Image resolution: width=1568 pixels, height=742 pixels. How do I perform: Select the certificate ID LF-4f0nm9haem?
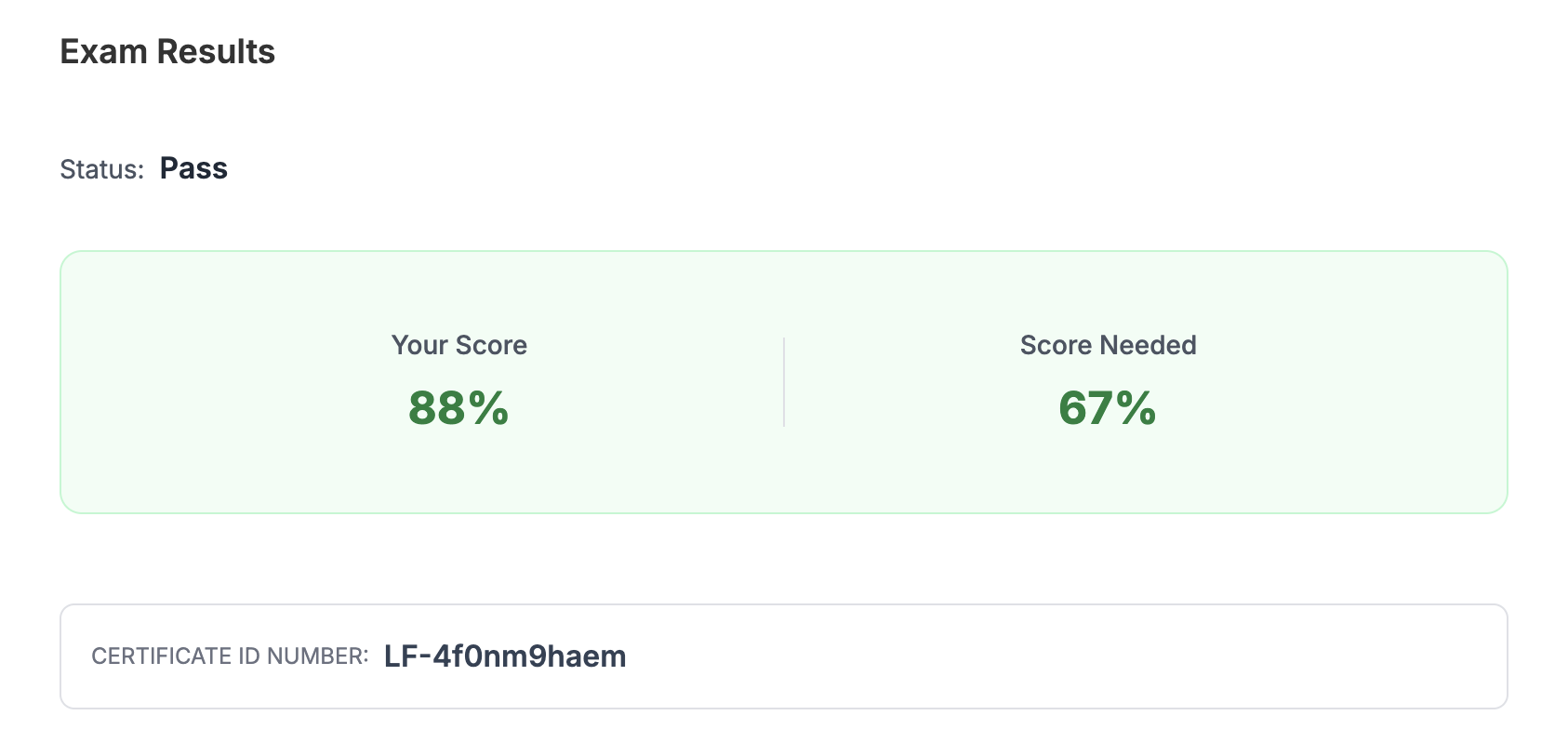tap(505, 656)
